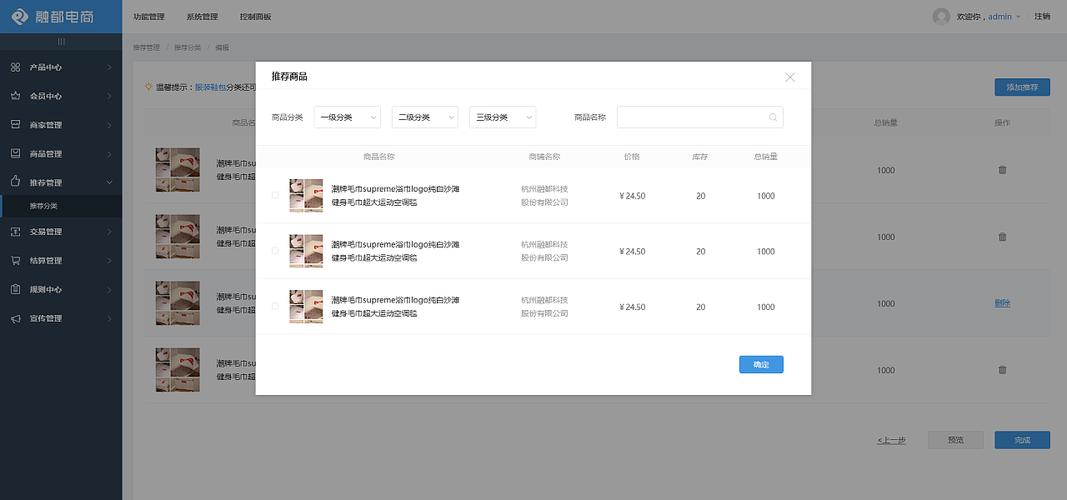Screen dimensions: 1067x500
Task: Click the 推荐管理 thumbs-up icon
Action: coord(15,182)
